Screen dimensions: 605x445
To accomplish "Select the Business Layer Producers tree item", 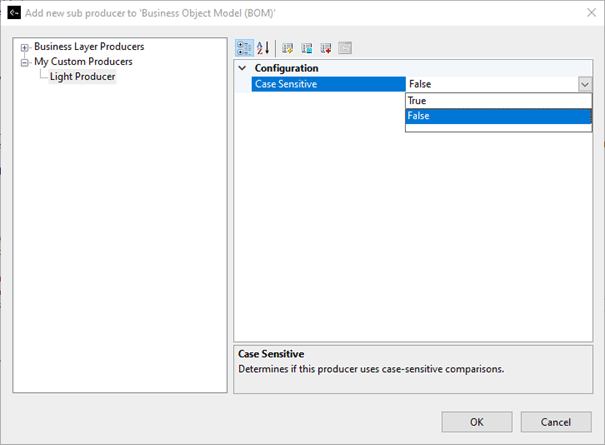I will pos(89,47).
